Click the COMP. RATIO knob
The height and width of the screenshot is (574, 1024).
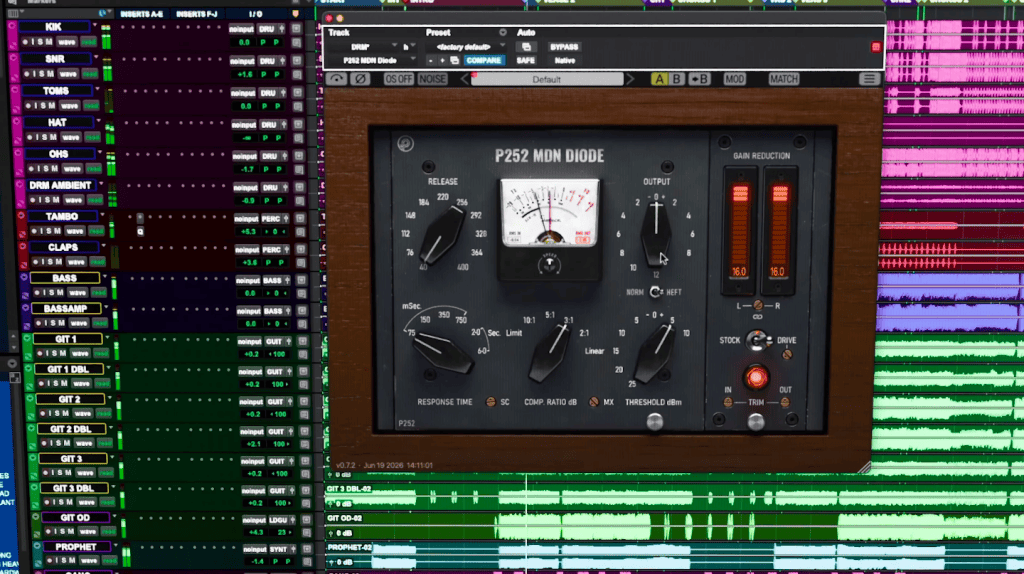coord(550,353)
